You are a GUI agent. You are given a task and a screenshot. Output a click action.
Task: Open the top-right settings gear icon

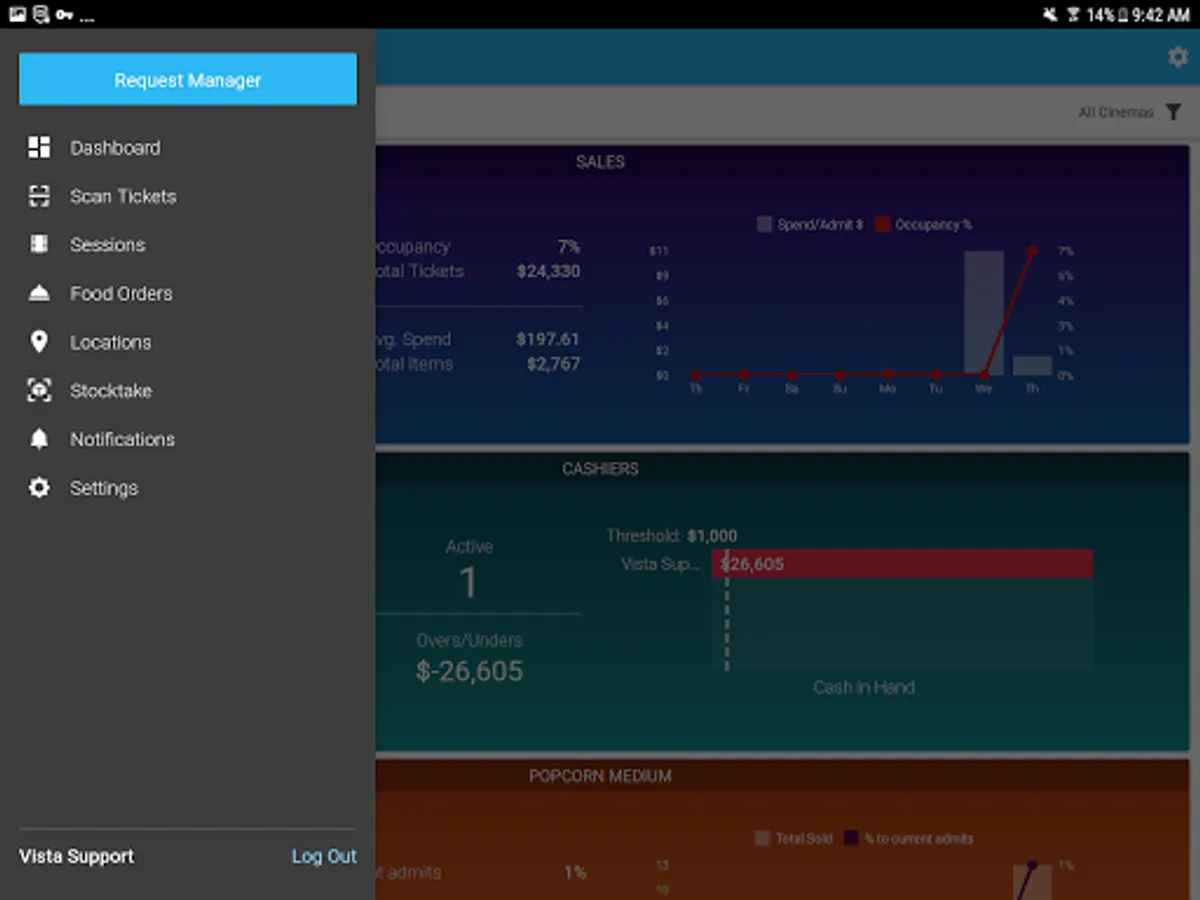(1178, 57)
